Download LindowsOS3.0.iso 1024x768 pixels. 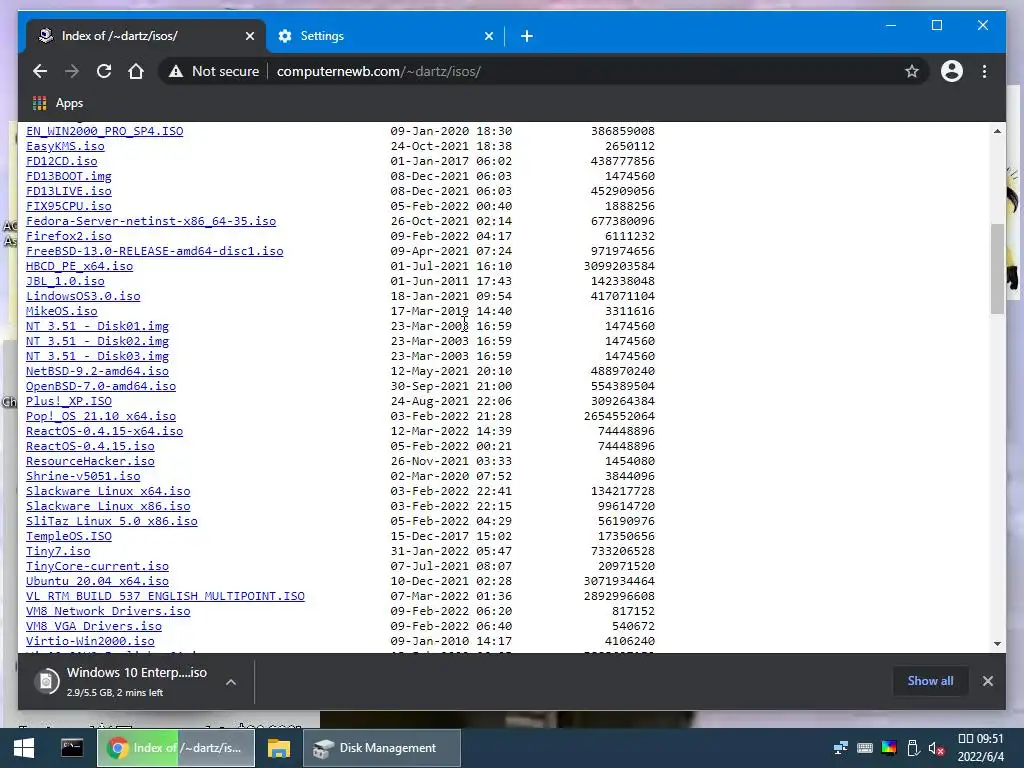[x=83, y=296]
